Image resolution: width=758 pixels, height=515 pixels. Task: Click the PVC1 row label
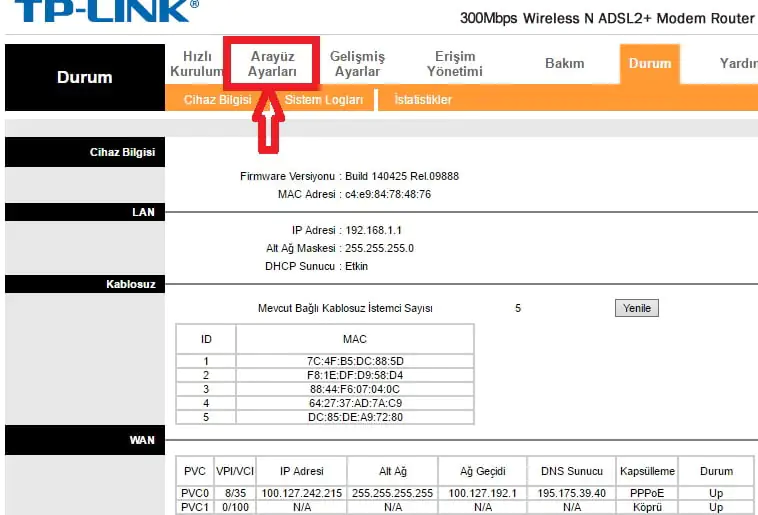pos(195,507)
